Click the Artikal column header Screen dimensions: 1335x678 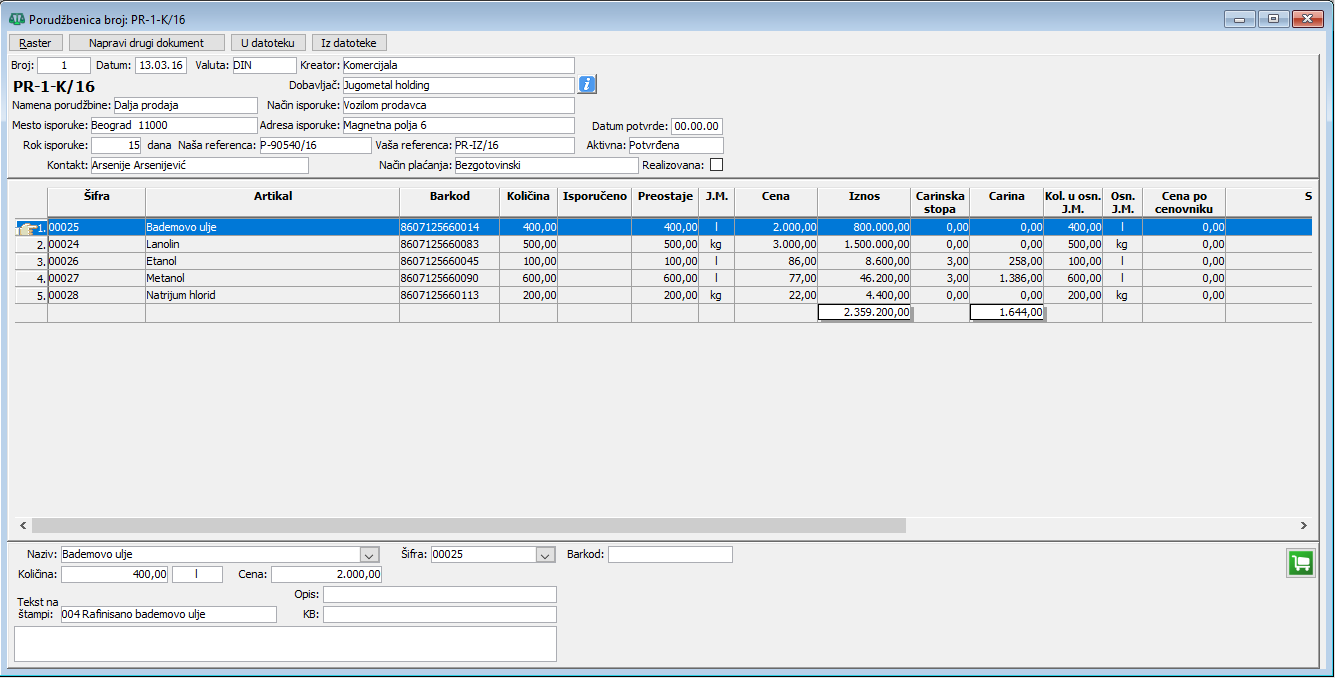(272, 196)
